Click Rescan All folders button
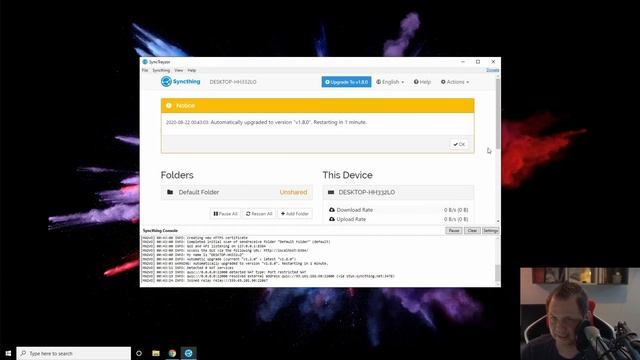Screen dimensions: 640x360 tap(259, 214)
